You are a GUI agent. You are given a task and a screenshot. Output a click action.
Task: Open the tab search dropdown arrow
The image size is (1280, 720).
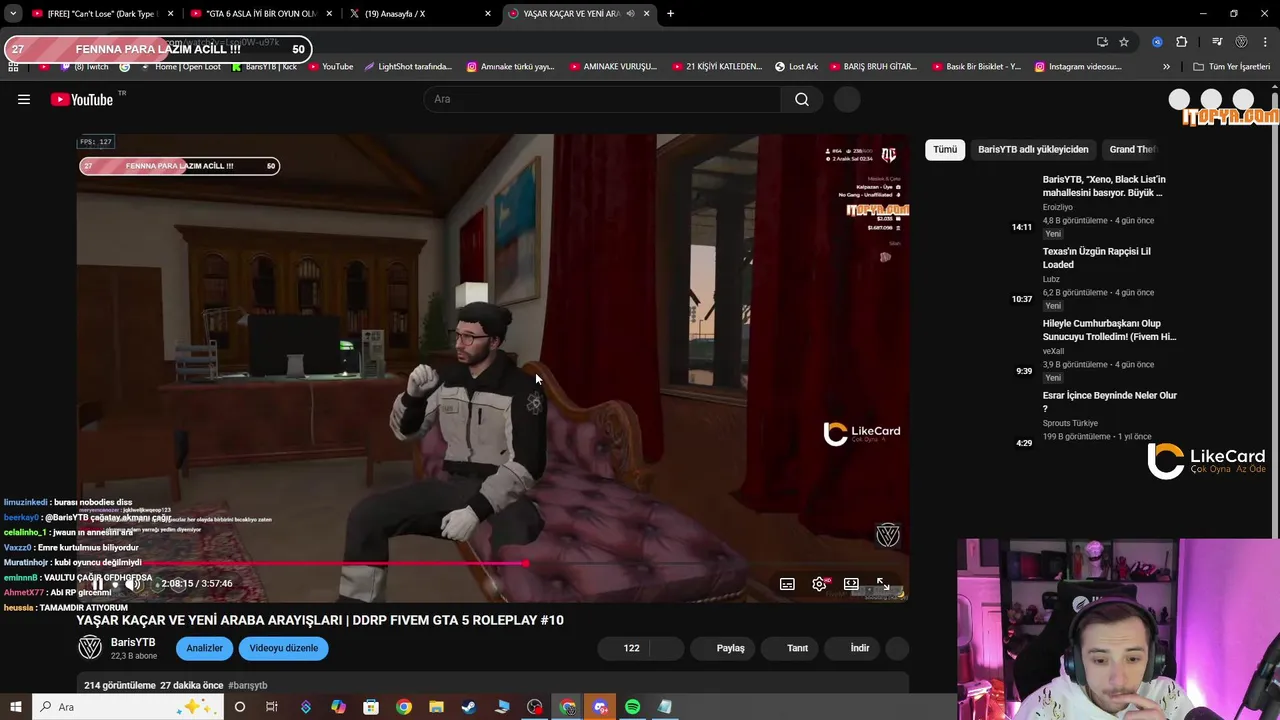(12, 14)
